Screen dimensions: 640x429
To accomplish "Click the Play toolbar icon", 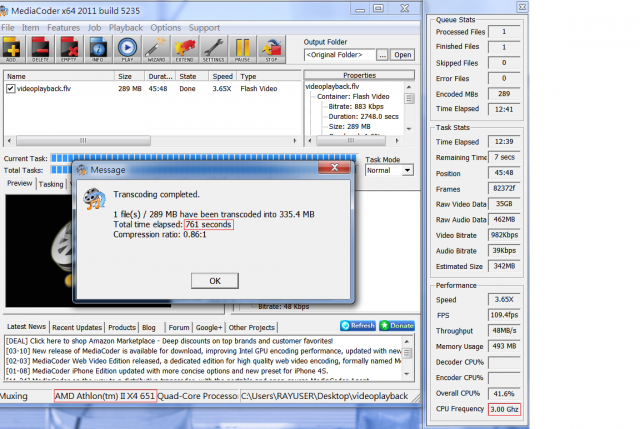I will [x=127, y=49].
